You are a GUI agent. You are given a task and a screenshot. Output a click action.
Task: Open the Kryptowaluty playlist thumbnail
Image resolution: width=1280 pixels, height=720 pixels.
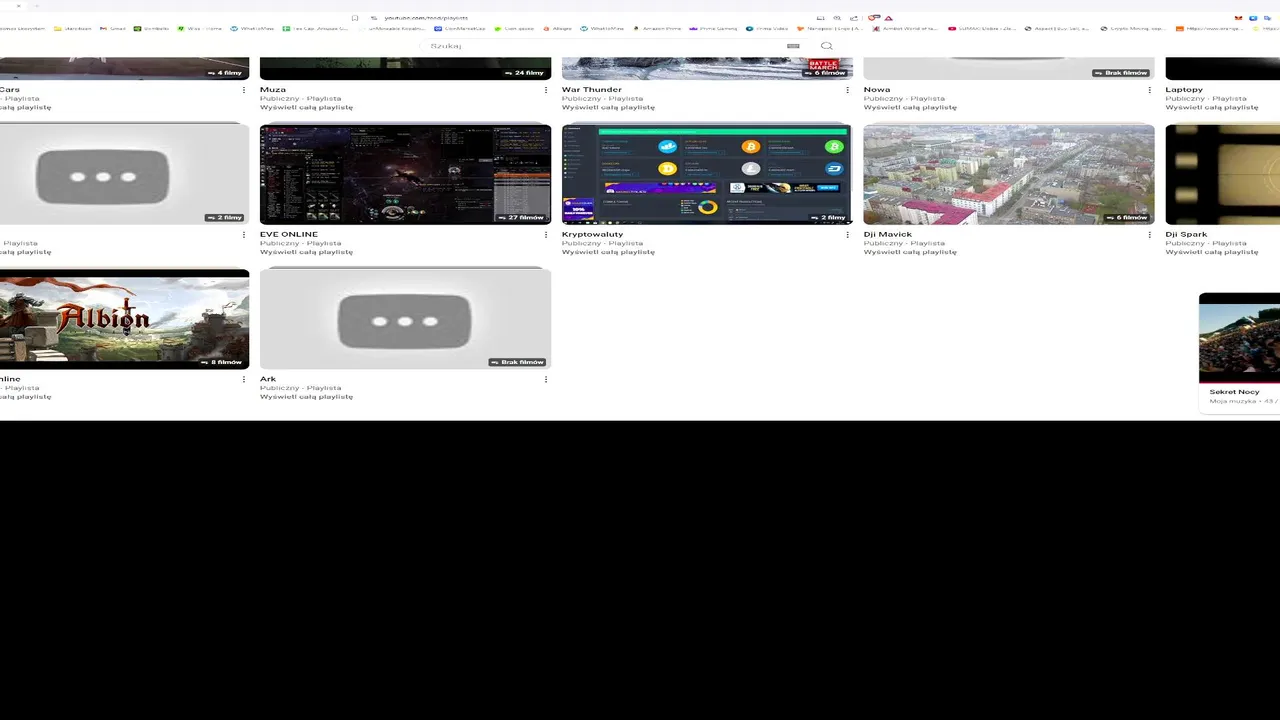707,174
